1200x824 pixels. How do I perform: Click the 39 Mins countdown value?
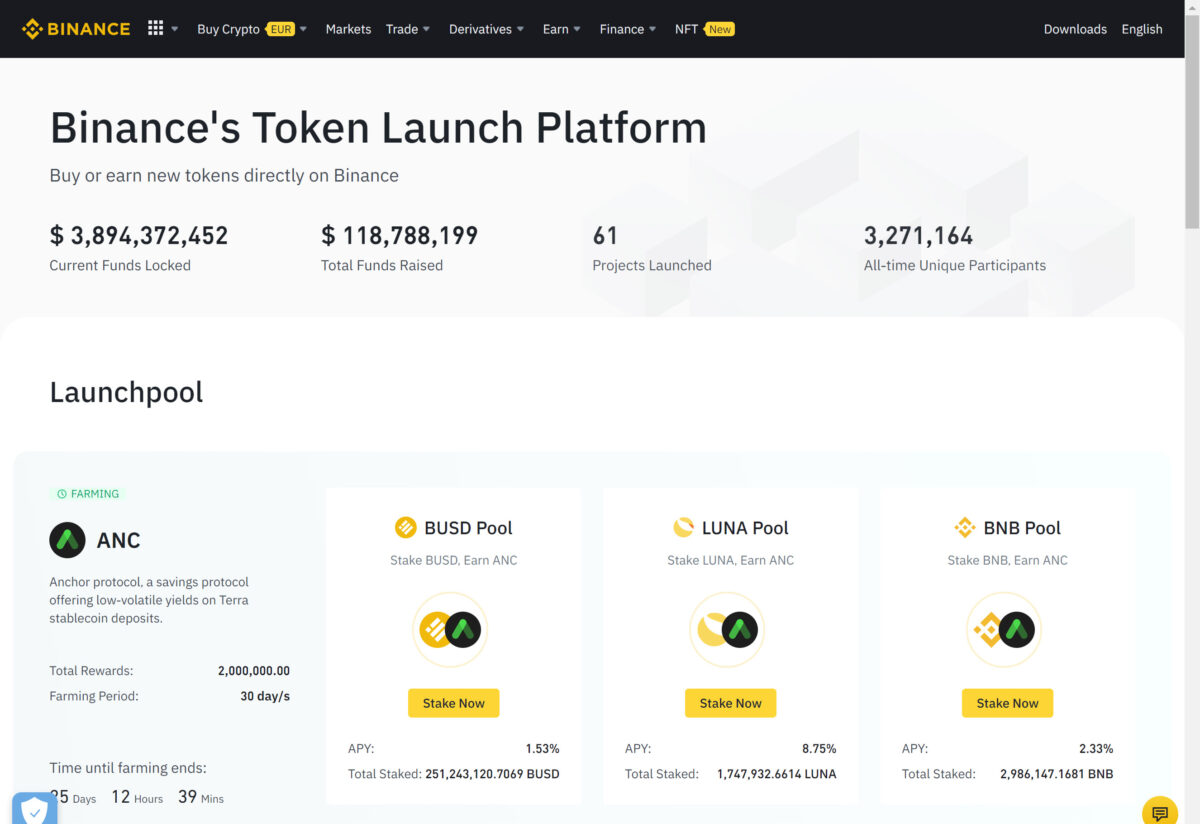(201, 797)
